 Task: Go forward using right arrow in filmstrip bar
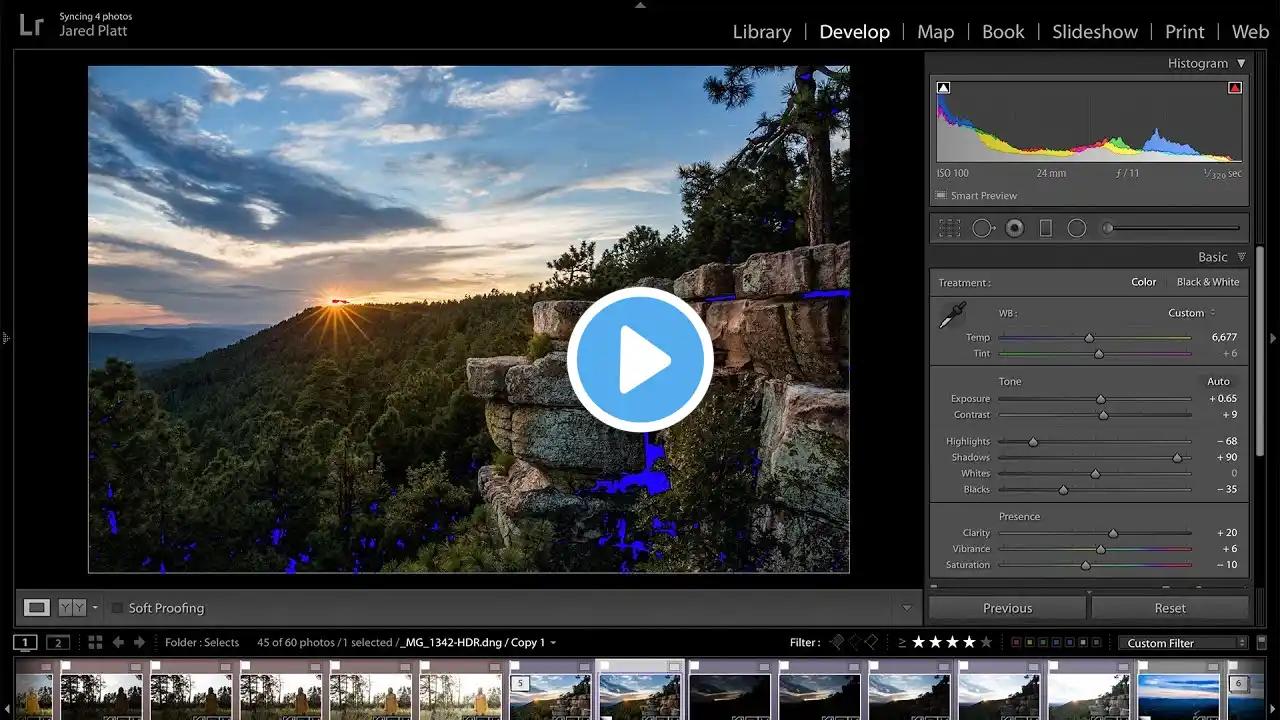140,642
